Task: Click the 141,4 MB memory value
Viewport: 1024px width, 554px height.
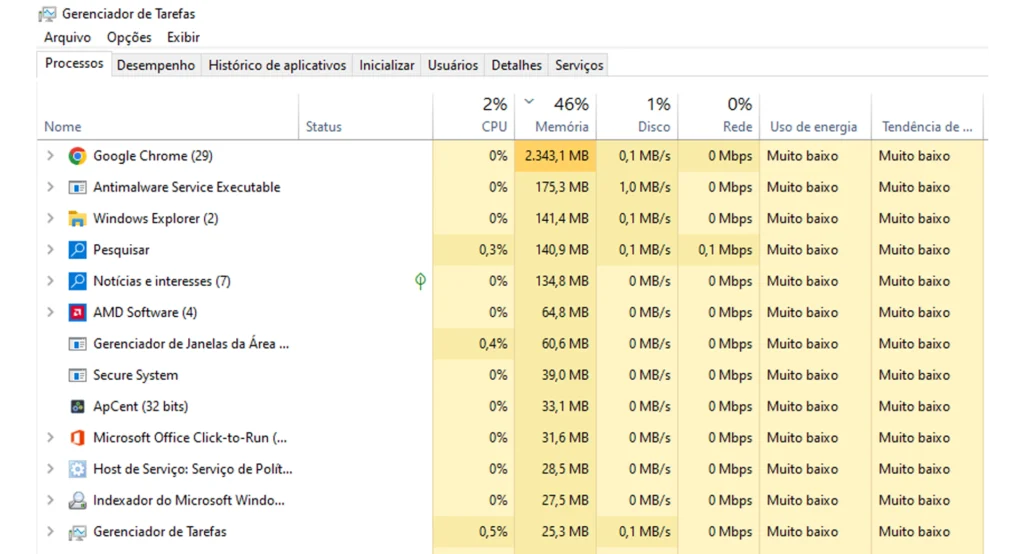Action: 562,218
